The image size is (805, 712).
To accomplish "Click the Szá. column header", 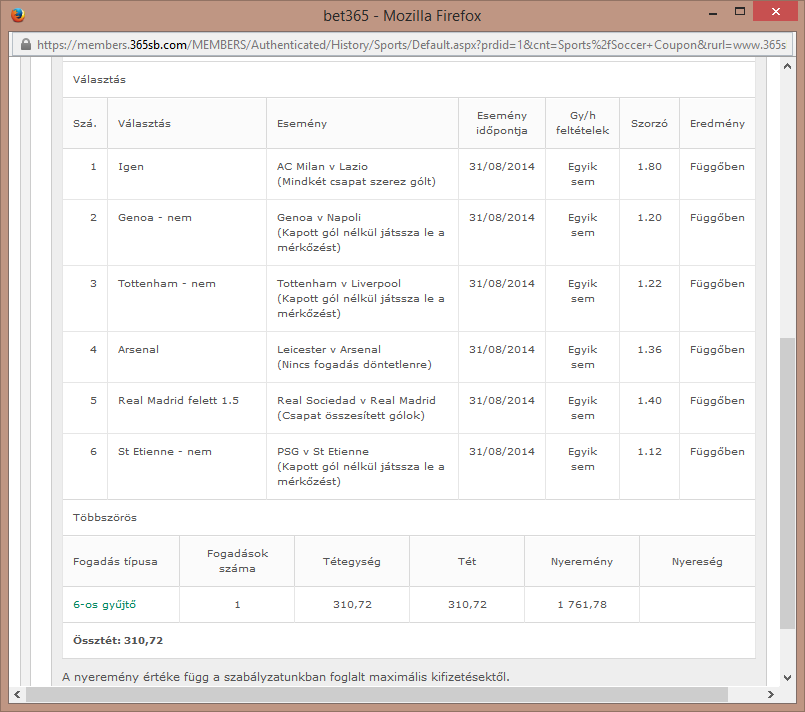I will coord(85,123).
